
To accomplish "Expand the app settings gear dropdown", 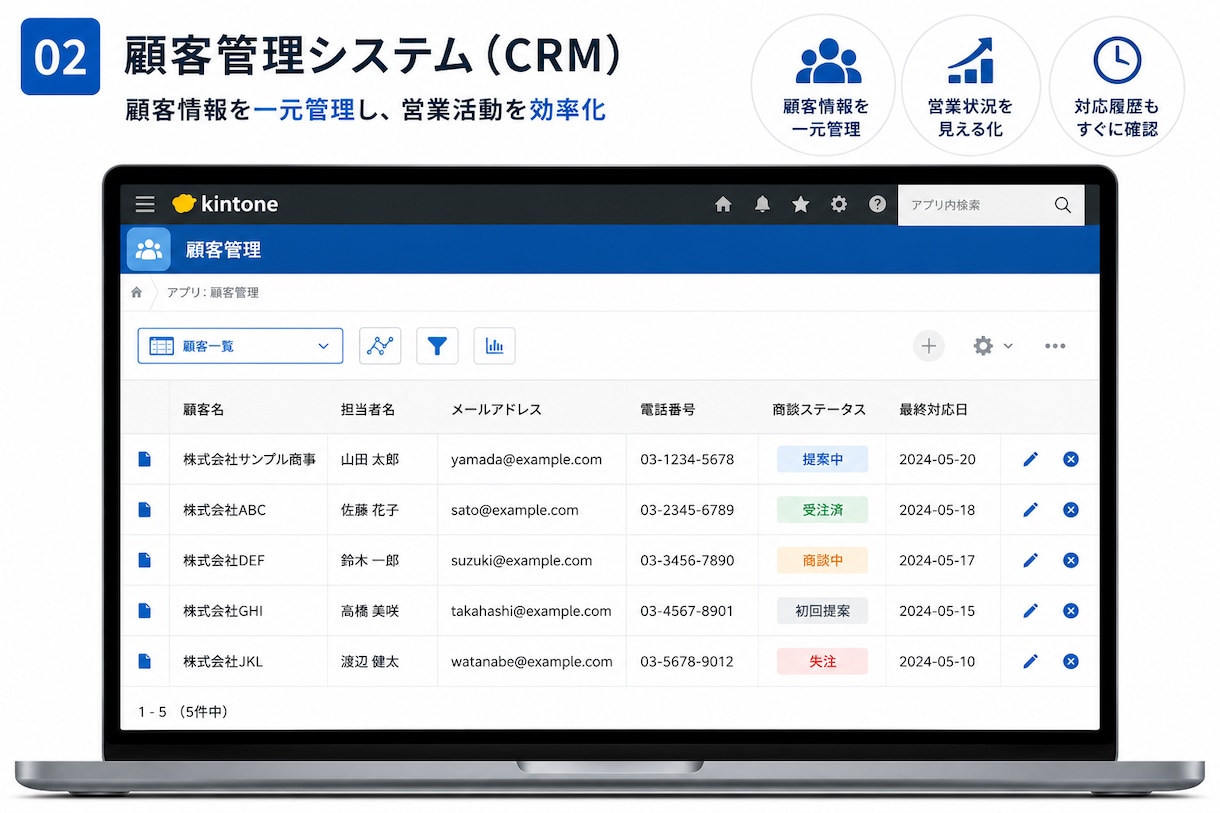I will coord(992,346).
